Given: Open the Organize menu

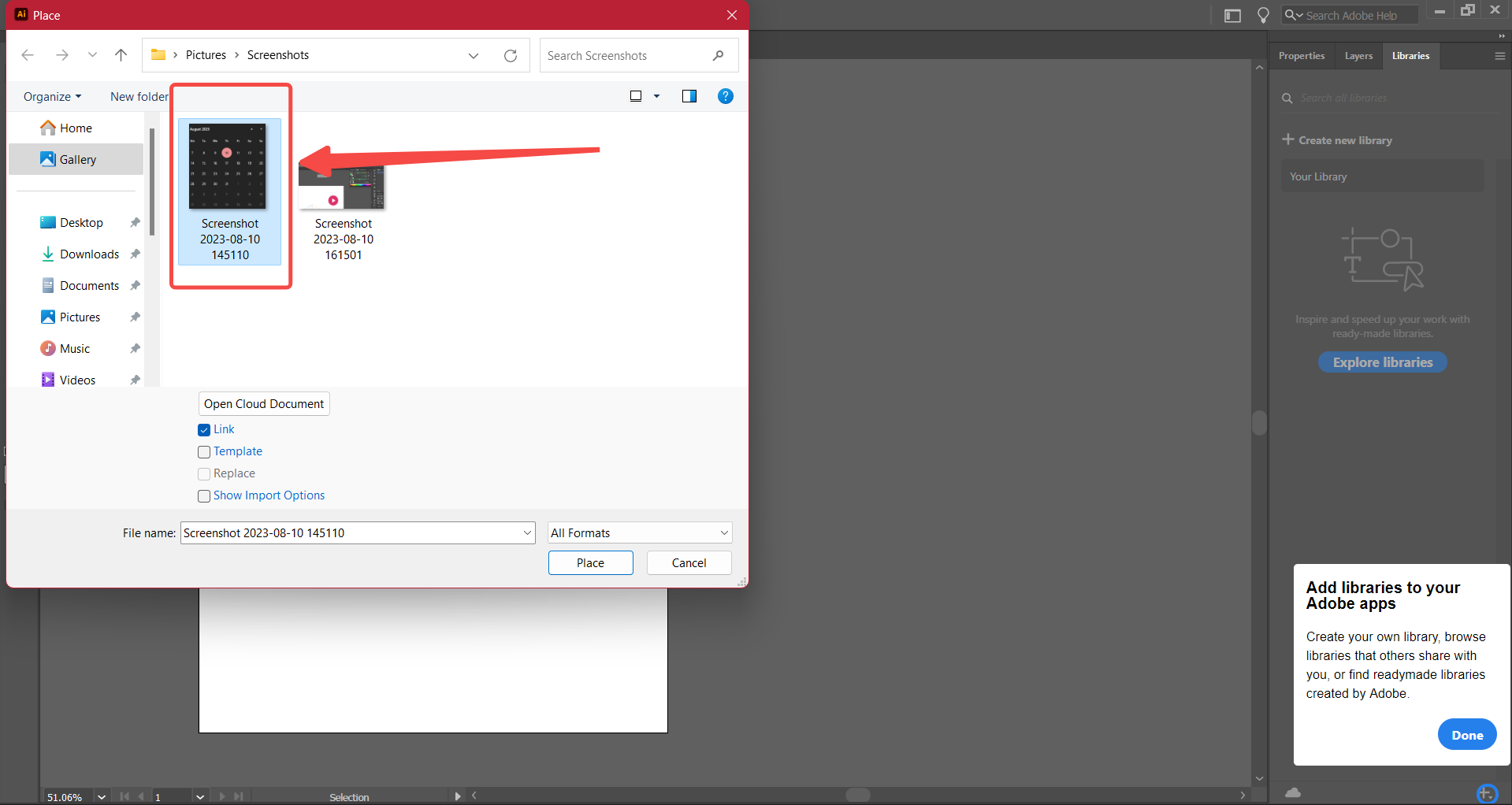Looking at the screenshot, I should click(x=52, y=96).
